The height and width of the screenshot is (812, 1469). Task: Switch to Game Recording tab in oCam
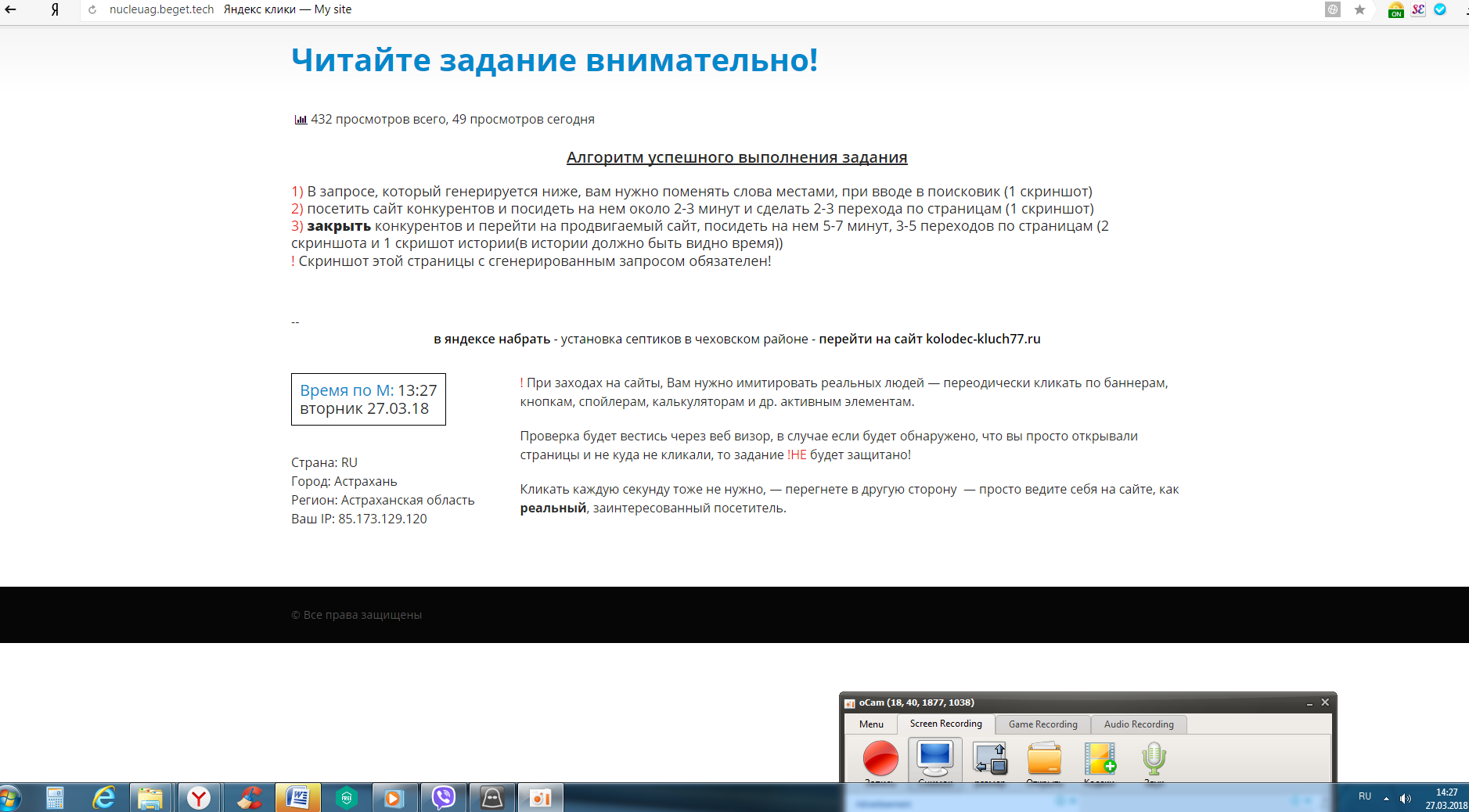(1042, 724)
